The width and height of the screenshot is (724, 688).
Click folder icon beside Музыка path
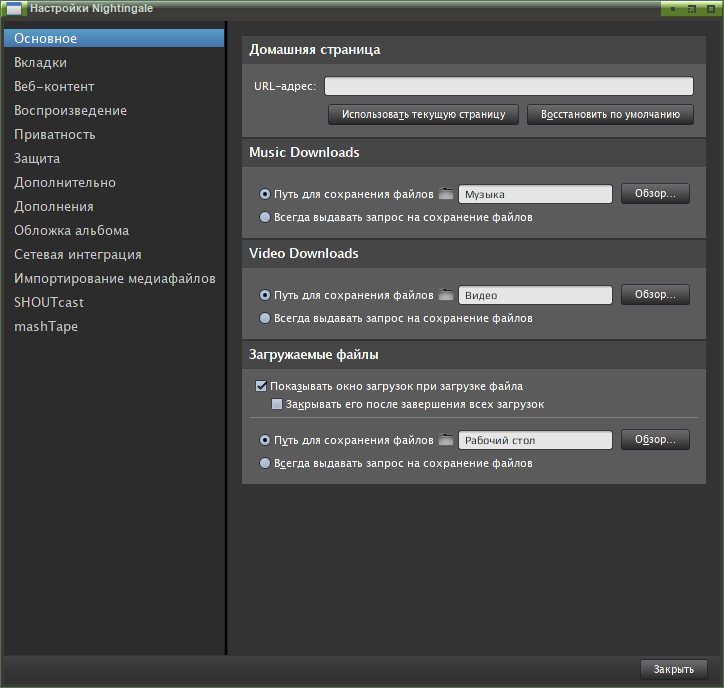click(446, 193)
